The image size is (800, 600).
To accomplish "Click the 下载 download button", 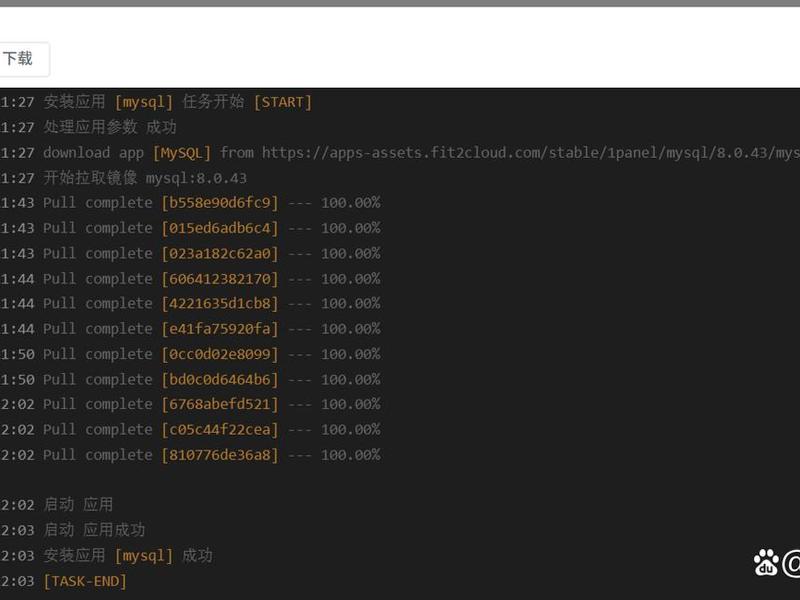I will click(x=24, y=59).
